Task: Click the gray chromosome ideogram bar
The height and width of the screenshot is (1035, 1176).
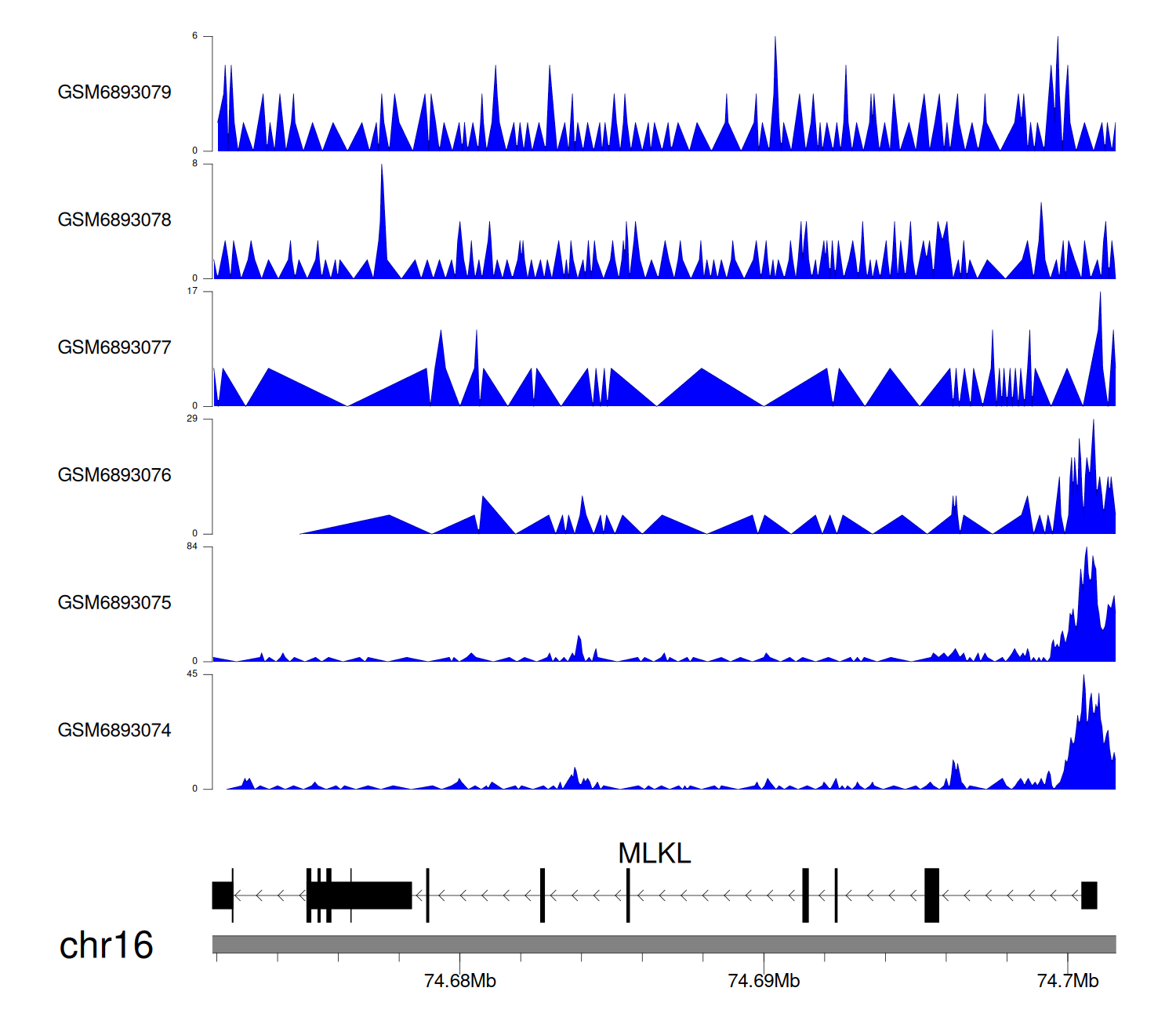Action: [x=663, y=944]
